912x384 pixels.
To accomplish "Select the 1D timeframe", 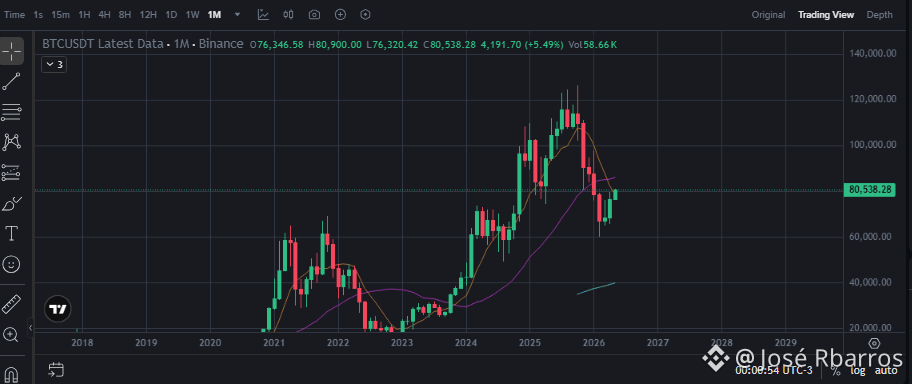I will (x=171, y=15).
